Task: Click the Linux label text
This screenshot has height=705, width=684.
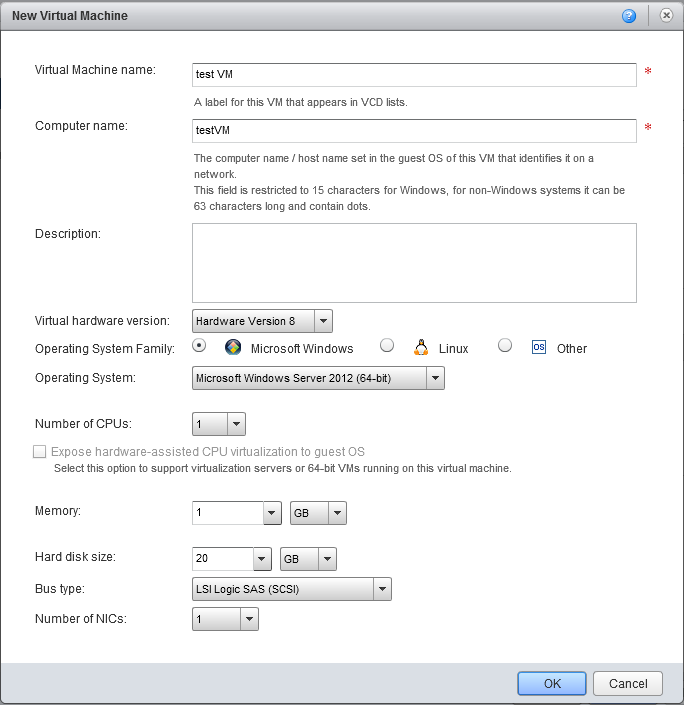Action: tap(453, 348)
